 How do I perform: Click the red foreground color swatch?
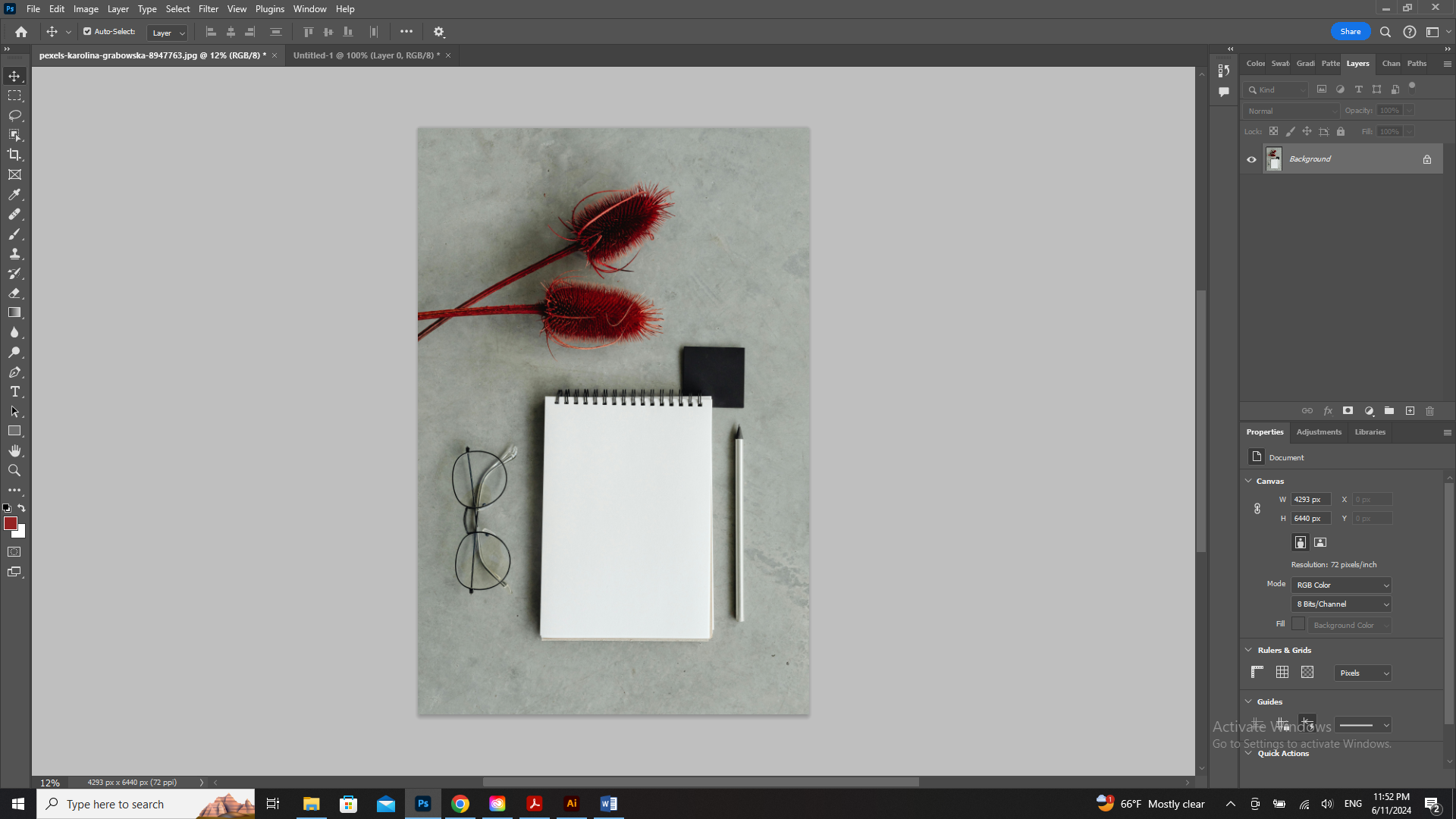click(x=10, y=523)
